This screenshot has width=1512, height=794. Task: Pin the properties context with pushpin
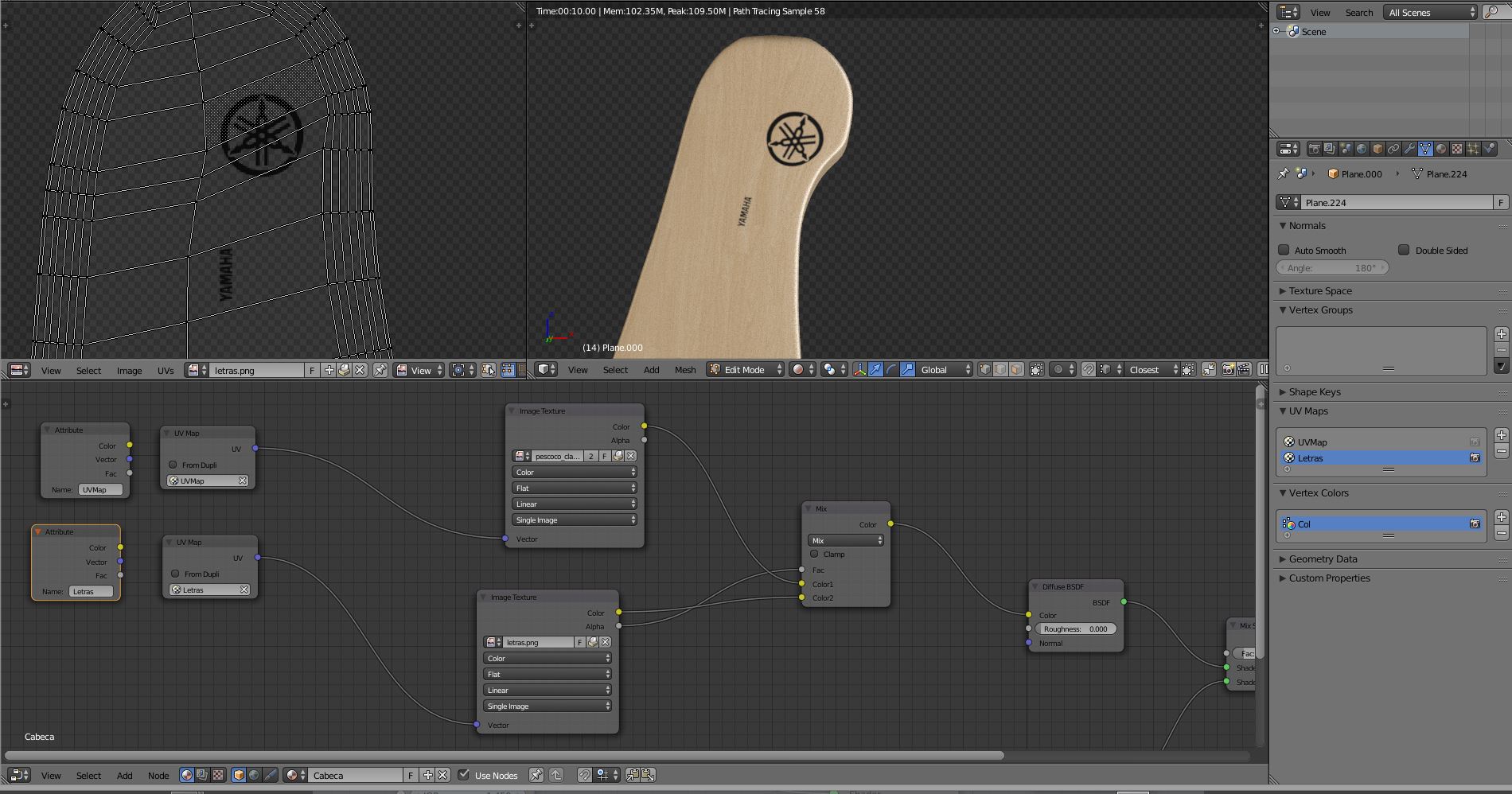[1283, 173]
